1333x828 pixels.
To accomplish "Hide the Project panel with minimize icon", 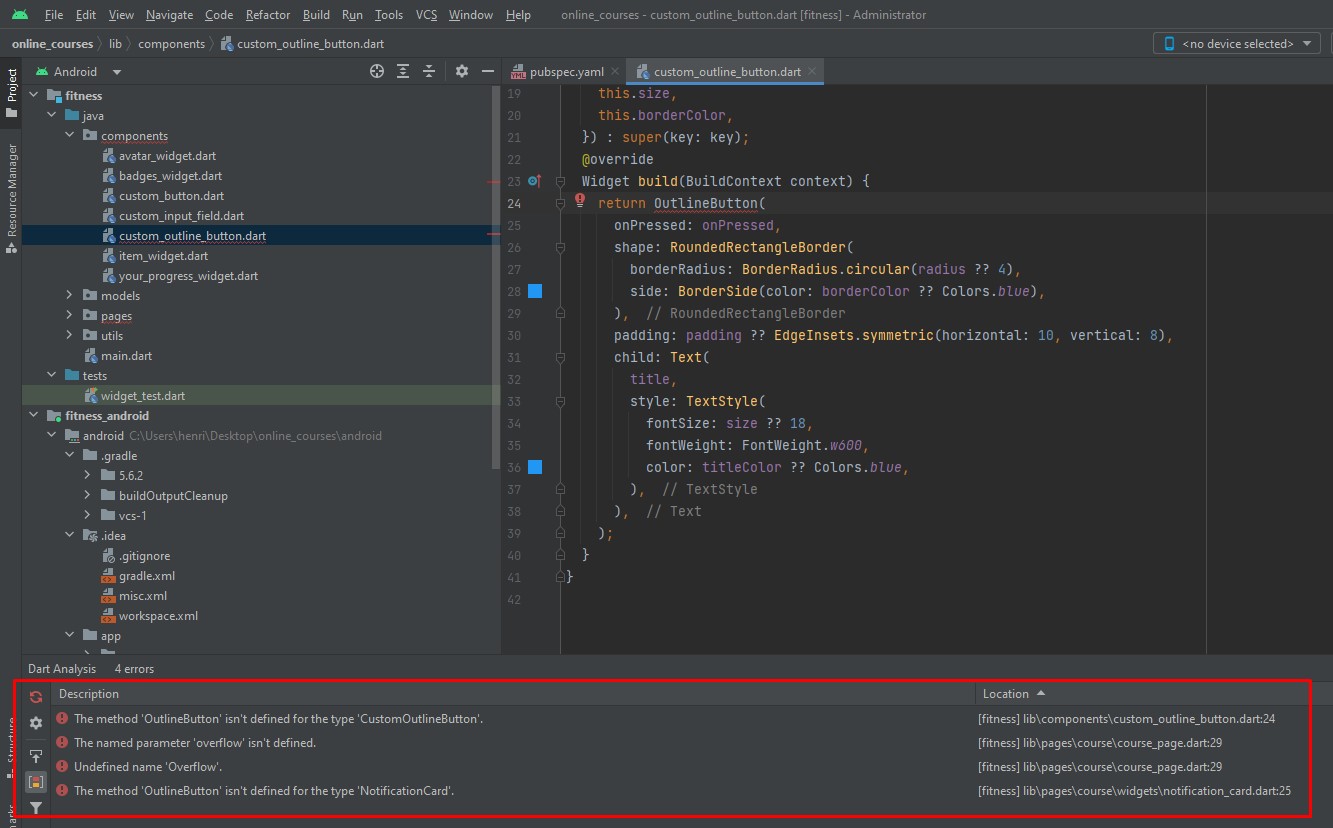I will click(x=488, y=71).
